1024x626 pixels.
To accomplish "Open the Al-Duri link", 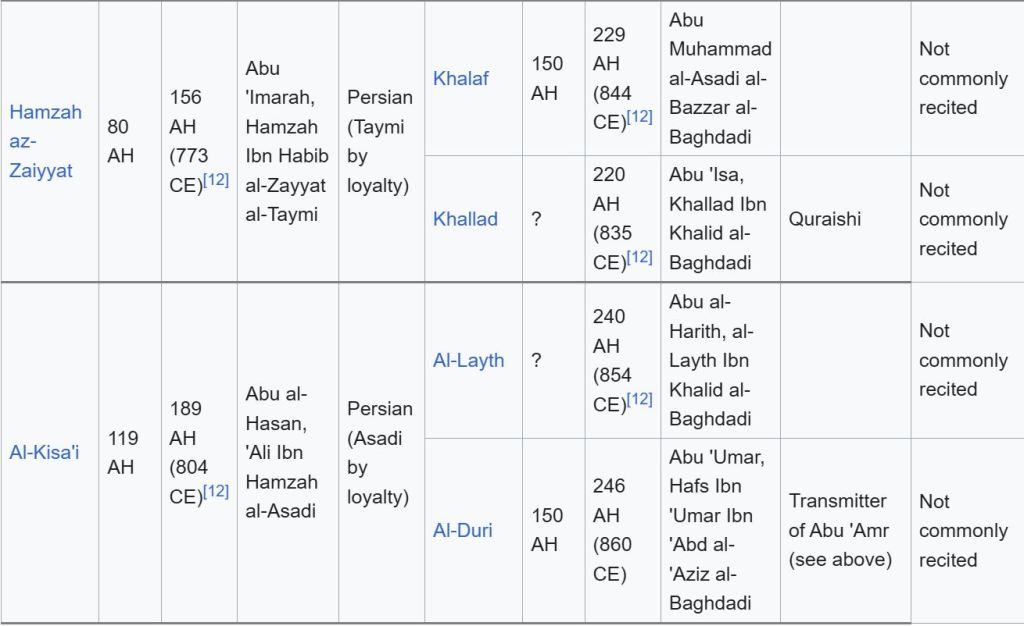I will tap(462, 530).
